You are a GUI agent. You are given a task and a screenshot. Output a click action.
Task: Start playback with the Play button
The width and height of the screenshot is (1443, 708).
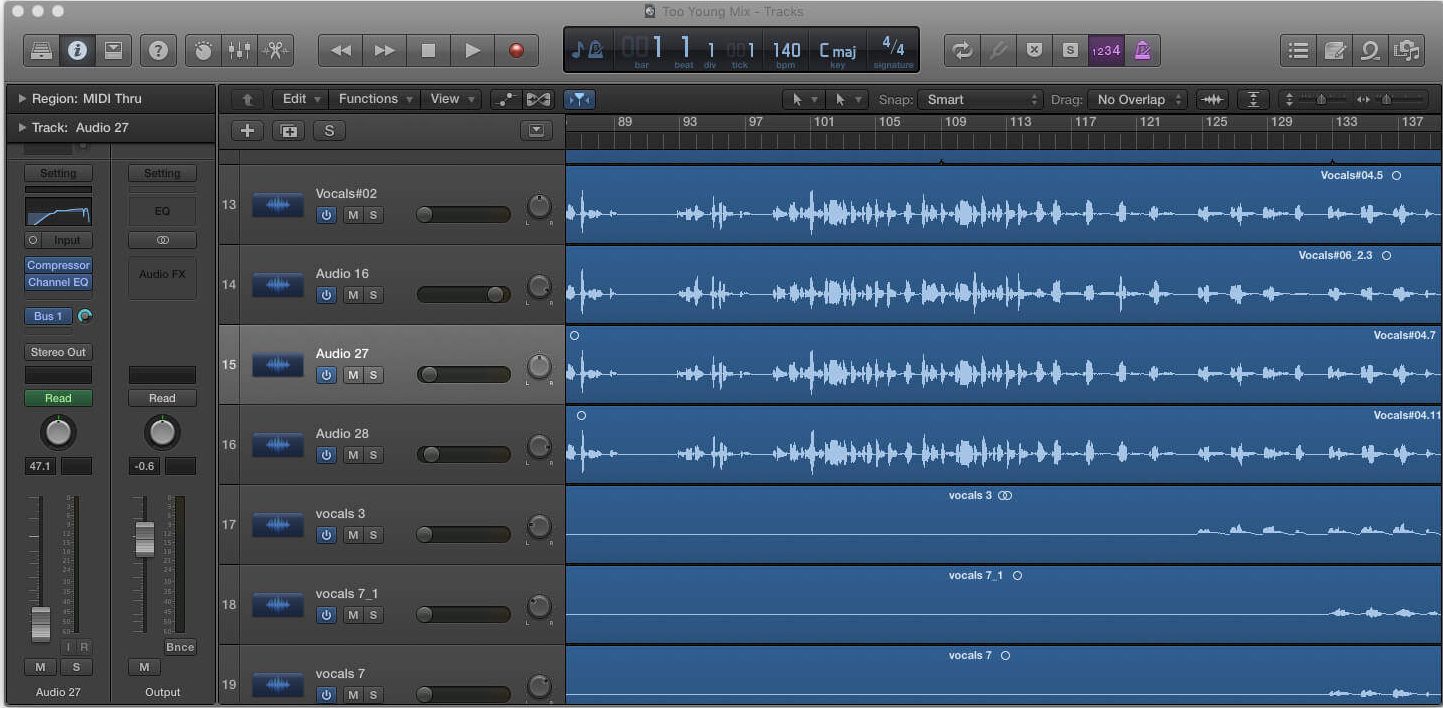tap(472, 50)
